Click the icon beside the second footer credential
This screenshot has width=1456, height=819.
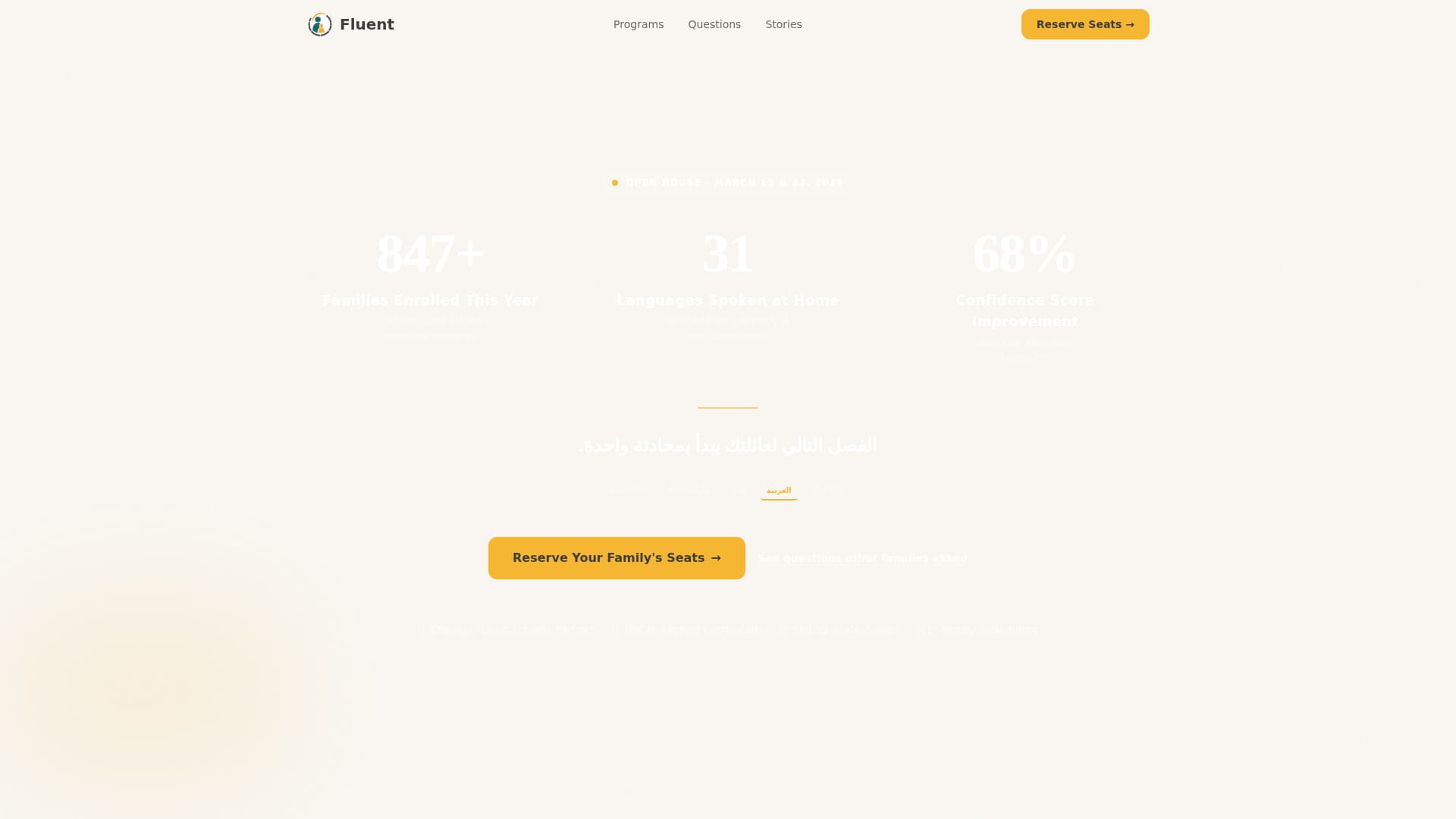[x=616, y=629]
